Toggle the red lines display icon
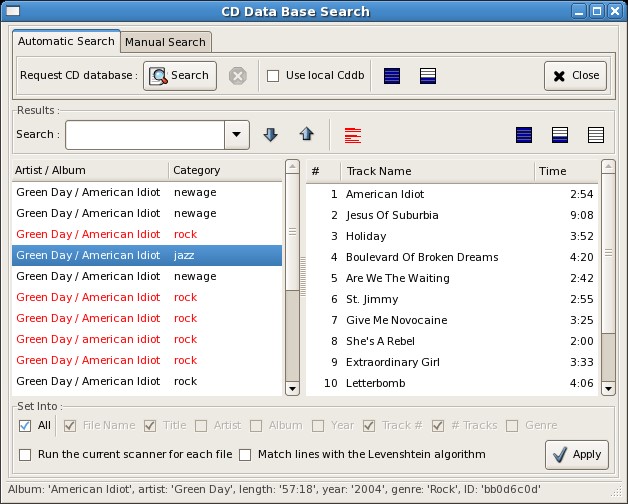The image size is (628, 504). click(352, 135)
